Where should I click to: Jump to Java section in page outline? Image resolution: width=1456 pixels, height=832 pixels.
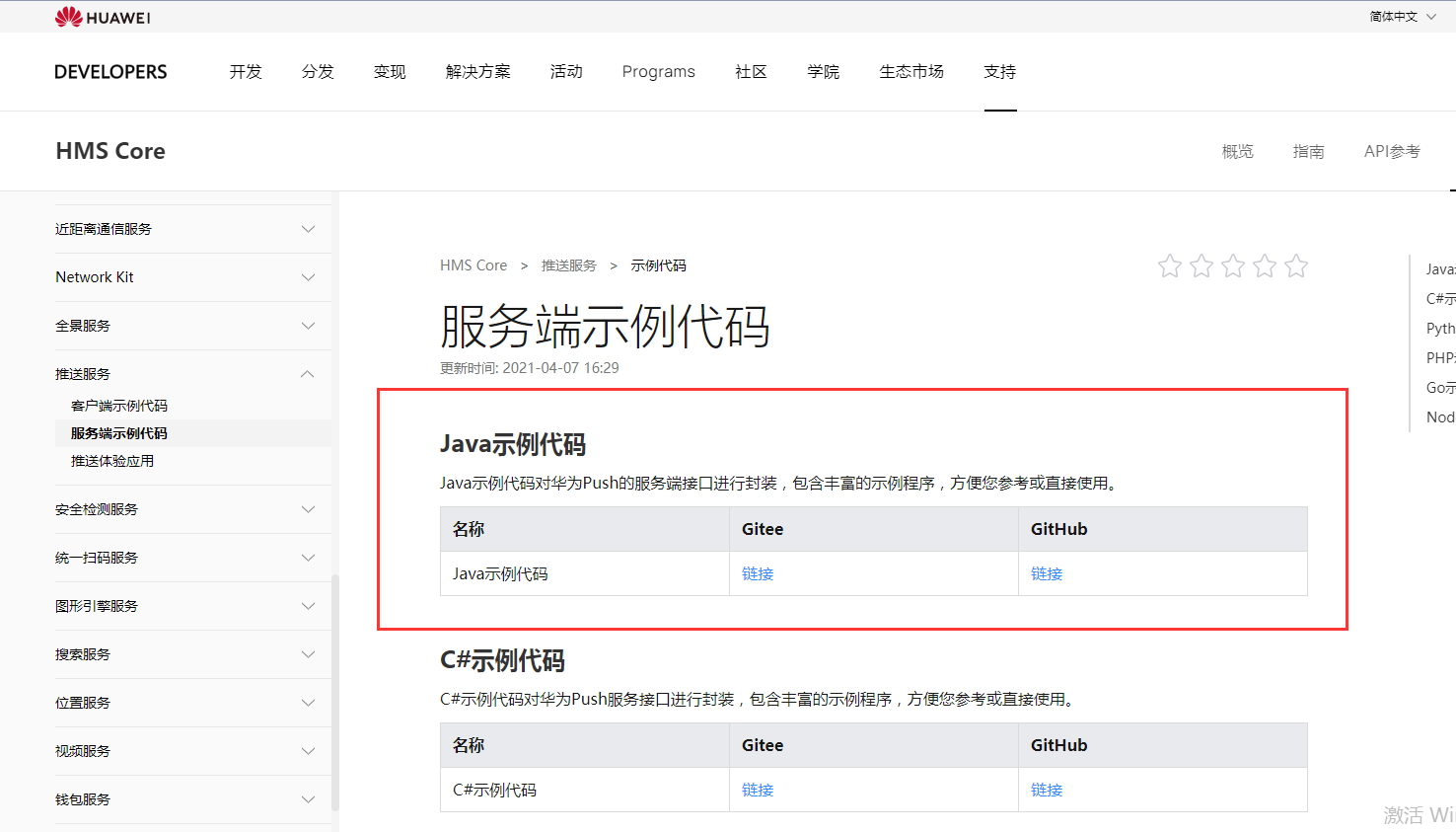tap(1440, 268)
